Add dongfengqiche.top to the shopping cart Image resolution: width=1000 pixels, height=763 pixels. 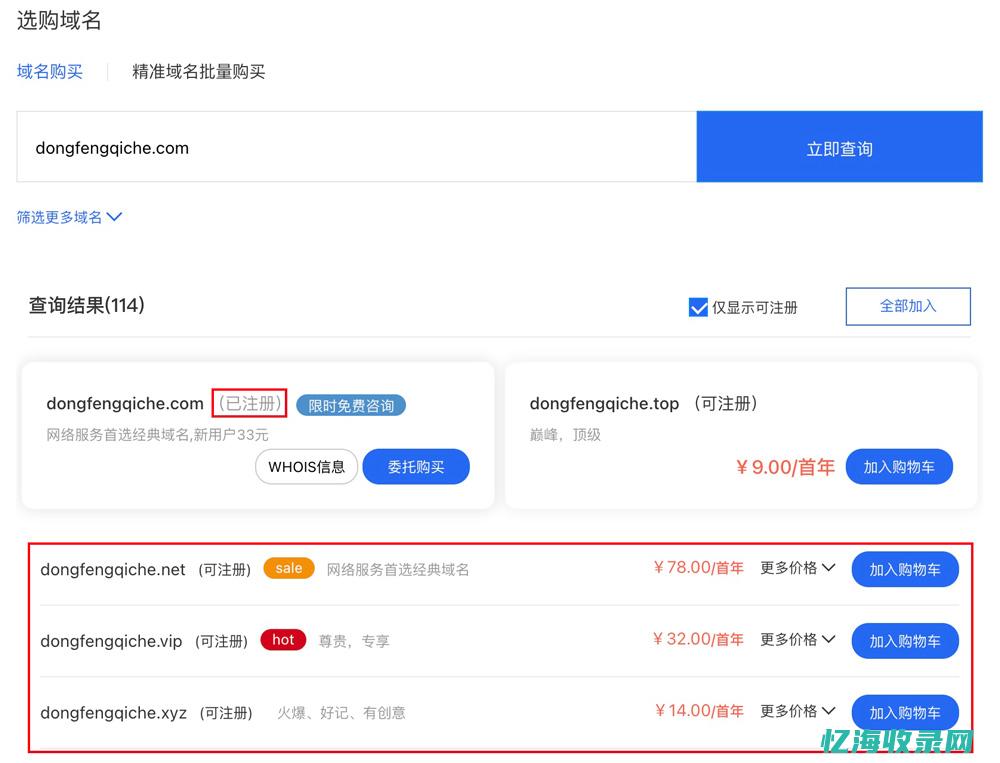[x=899, y=466]
